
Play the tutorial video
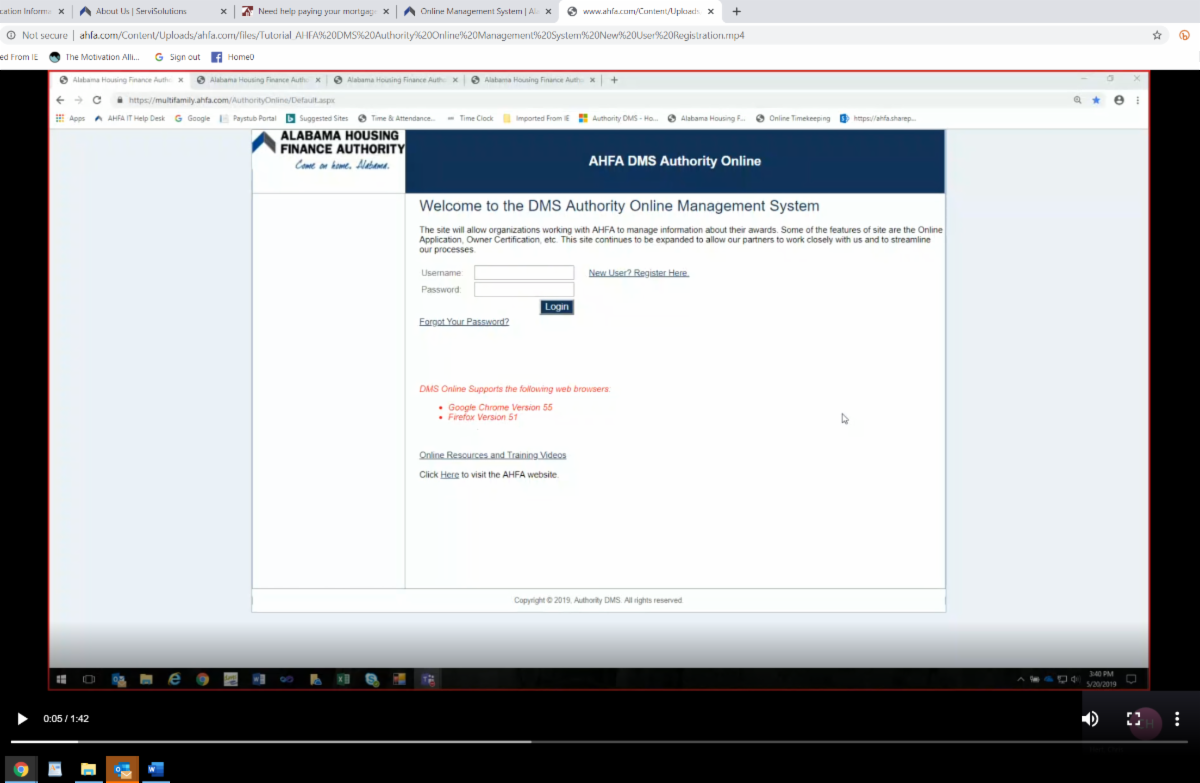tap(22, 718)
